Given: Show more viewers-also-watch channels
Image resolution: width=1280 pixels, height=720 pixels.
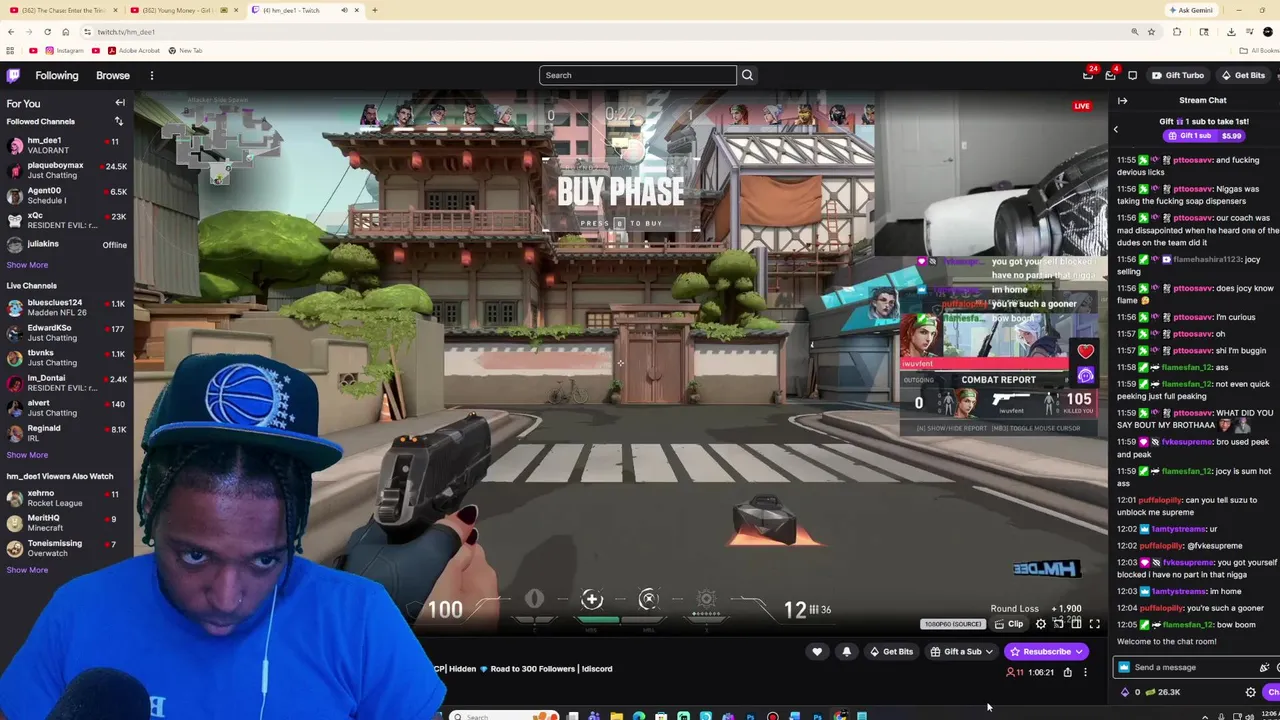Looking at the screenshot, I should coord(27,570).
